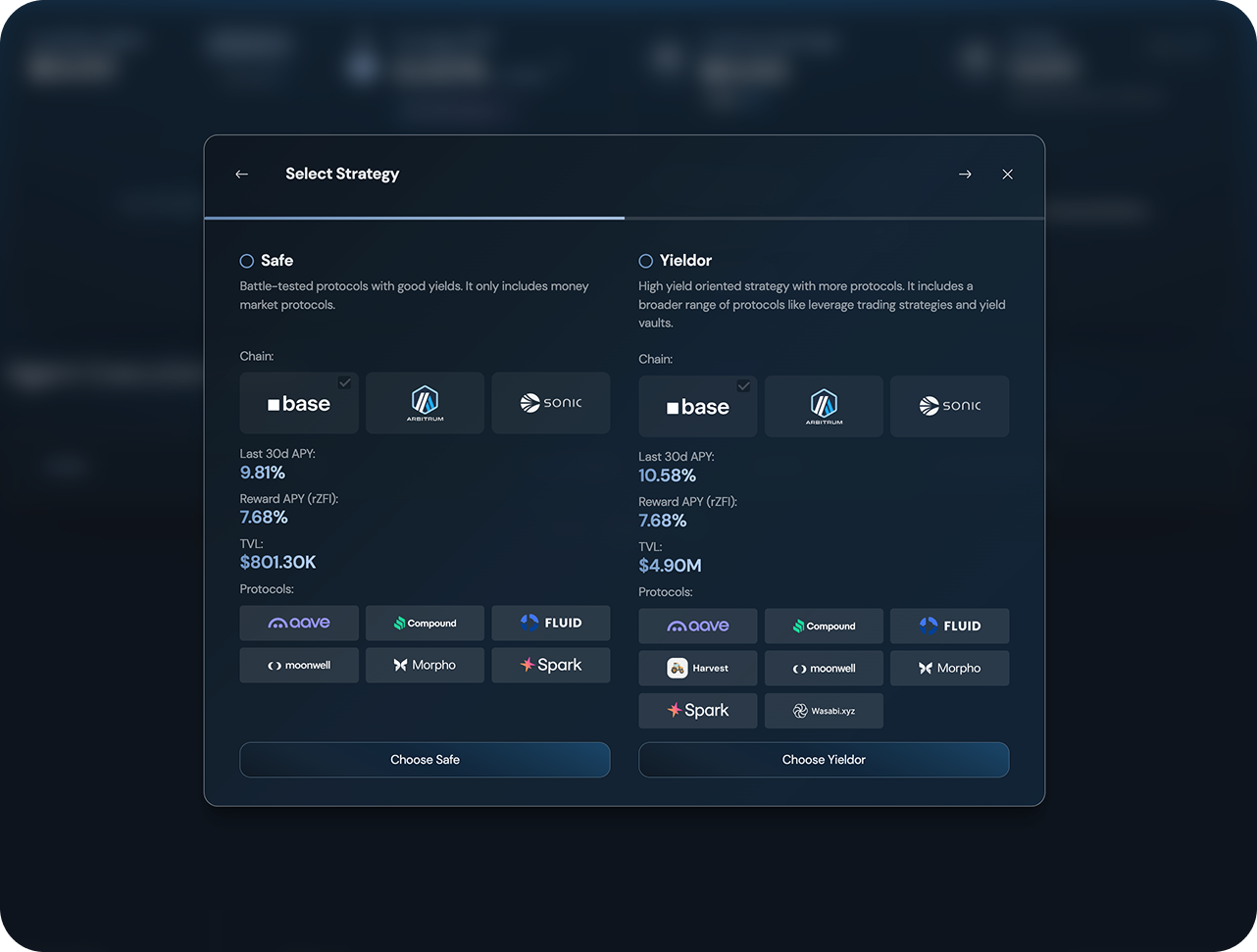Click the Harvest protocol tile
Screen dimensions: 1257x952
[x=697, y=669]
